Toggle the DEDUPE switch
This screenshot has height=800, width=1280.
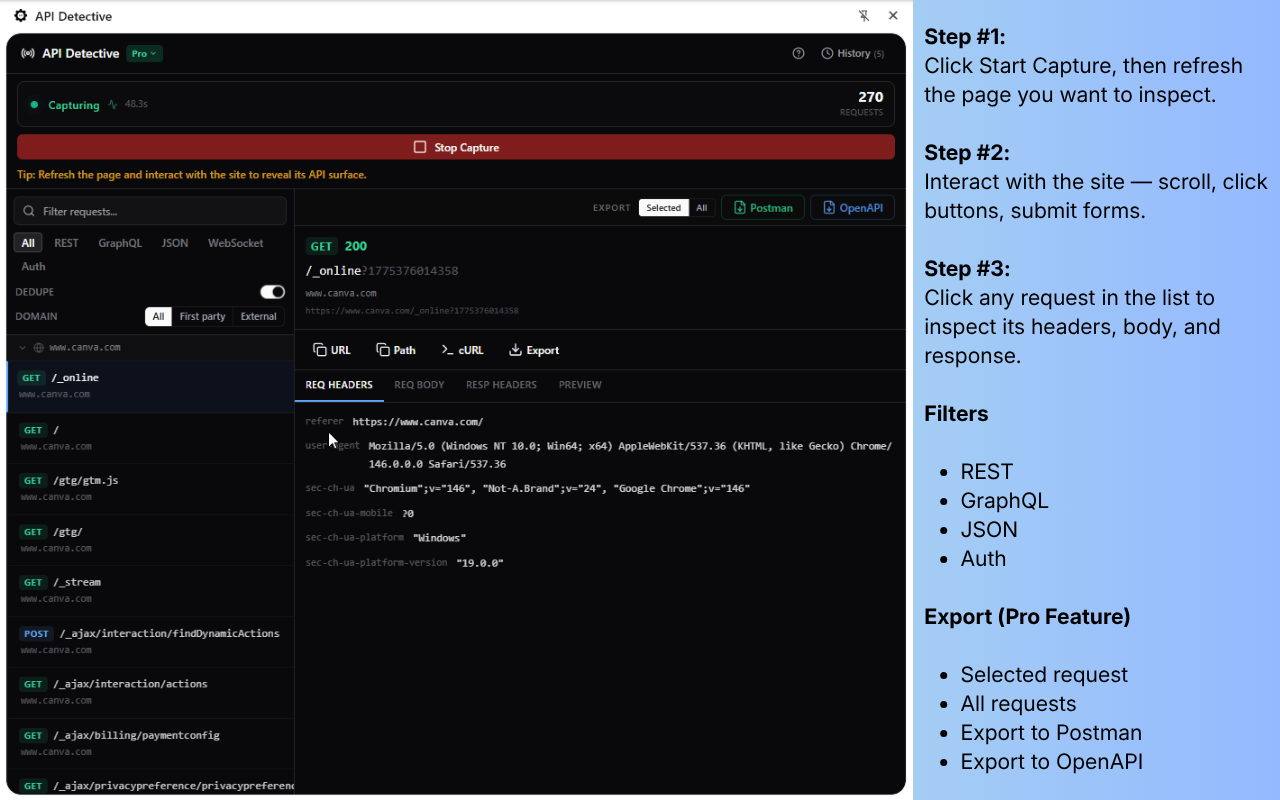(272, 292)
